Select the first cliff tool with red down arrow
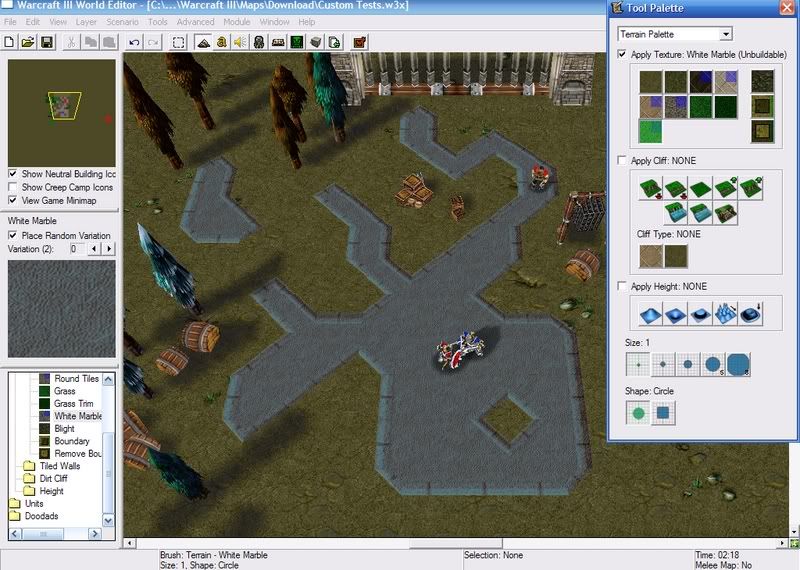Screen dimensions: 800x570 [651, 188]
